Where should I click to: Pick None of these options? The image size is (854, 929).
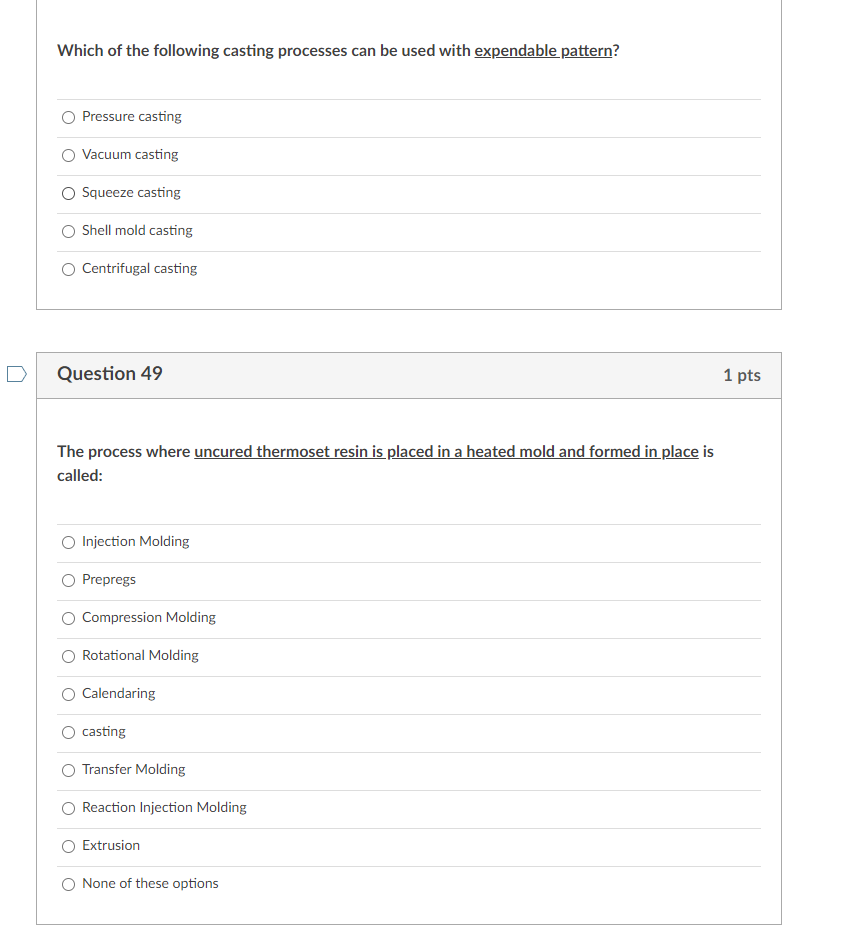point(68,884)
